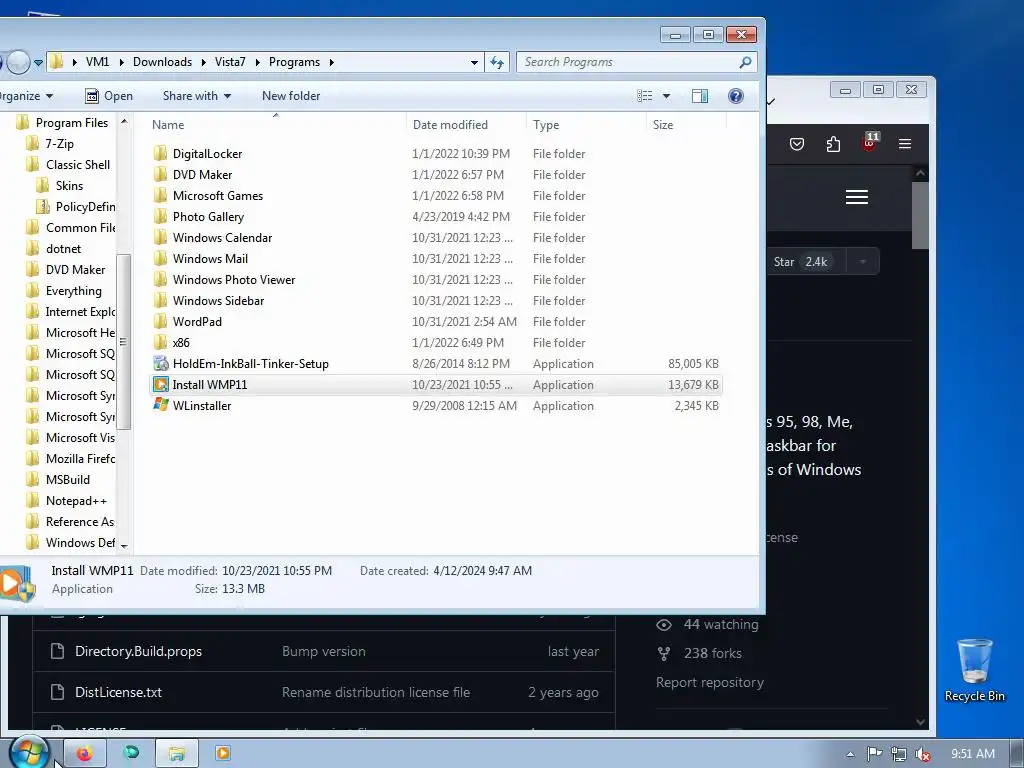
Task: Switch to Firefox on the taskbar
Action: point(84,754)
